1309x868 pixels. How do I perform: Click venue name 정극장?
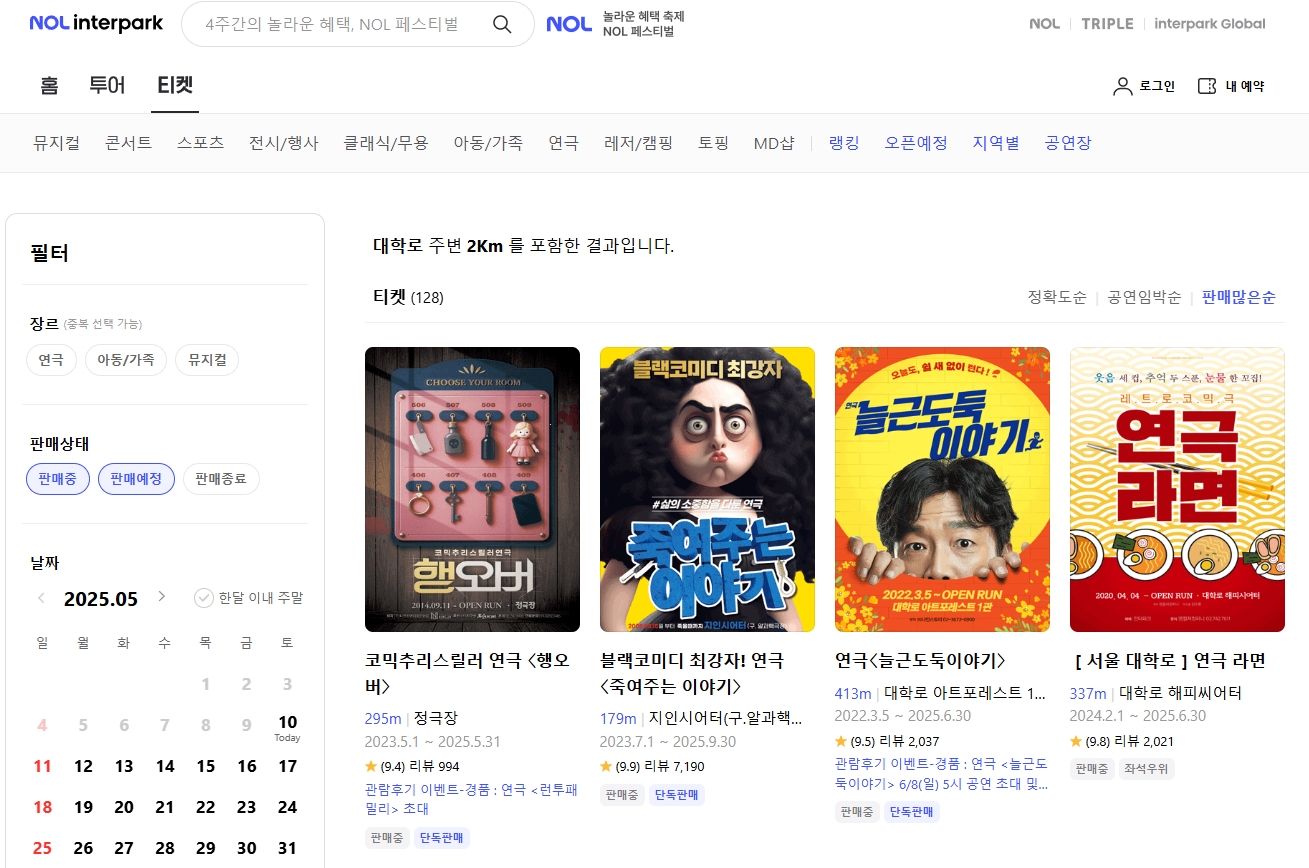pos(436,718)
